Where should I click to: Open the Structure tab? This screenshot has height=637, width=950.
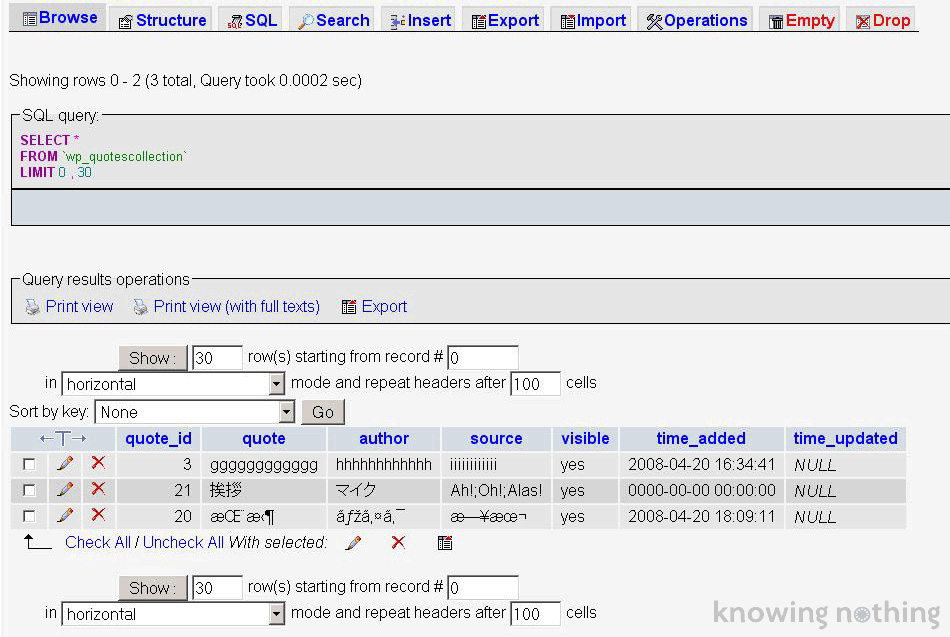[162, 21]
